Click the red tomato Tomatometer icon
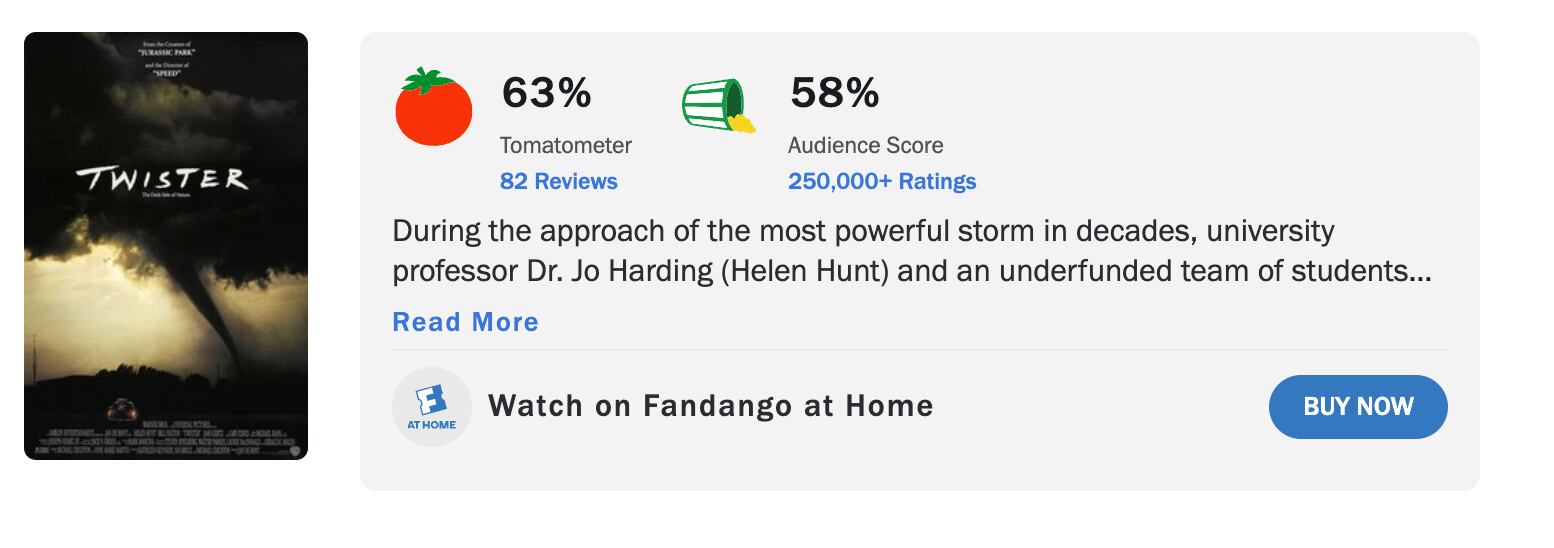 click(x=433, y=108)
